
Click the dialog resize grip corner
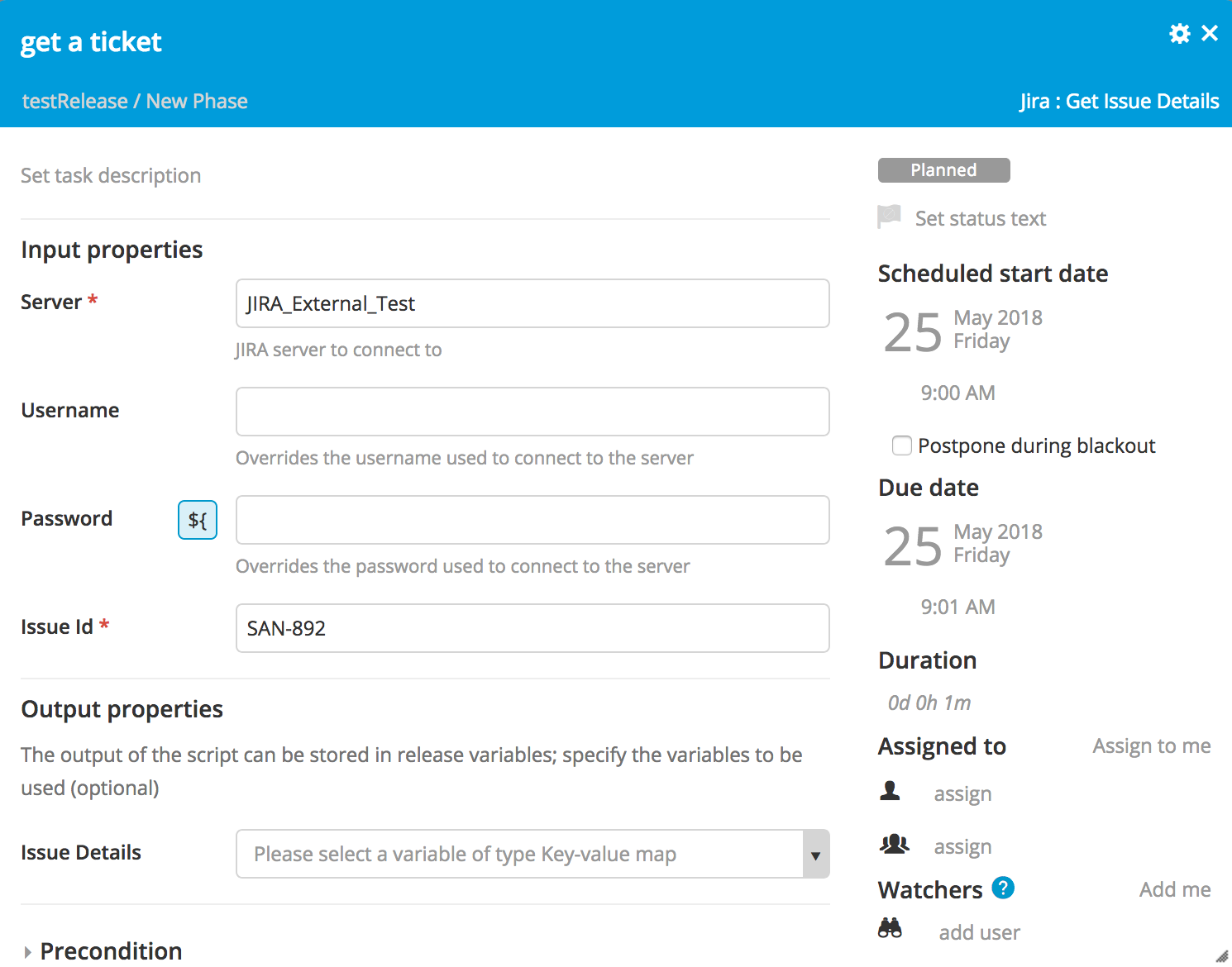[1221, 955]
